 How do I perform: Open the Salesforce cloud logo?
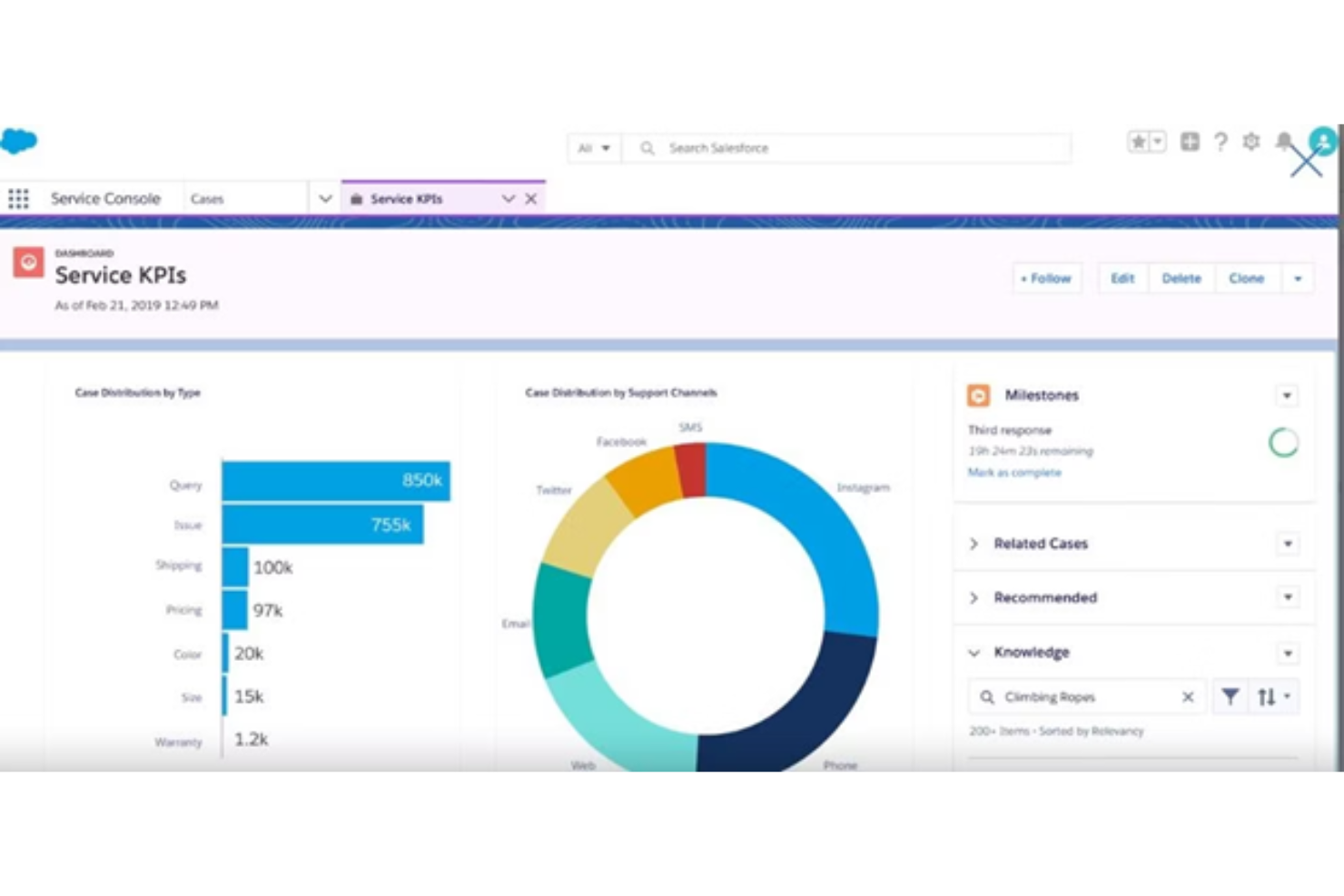pos(20,141)
